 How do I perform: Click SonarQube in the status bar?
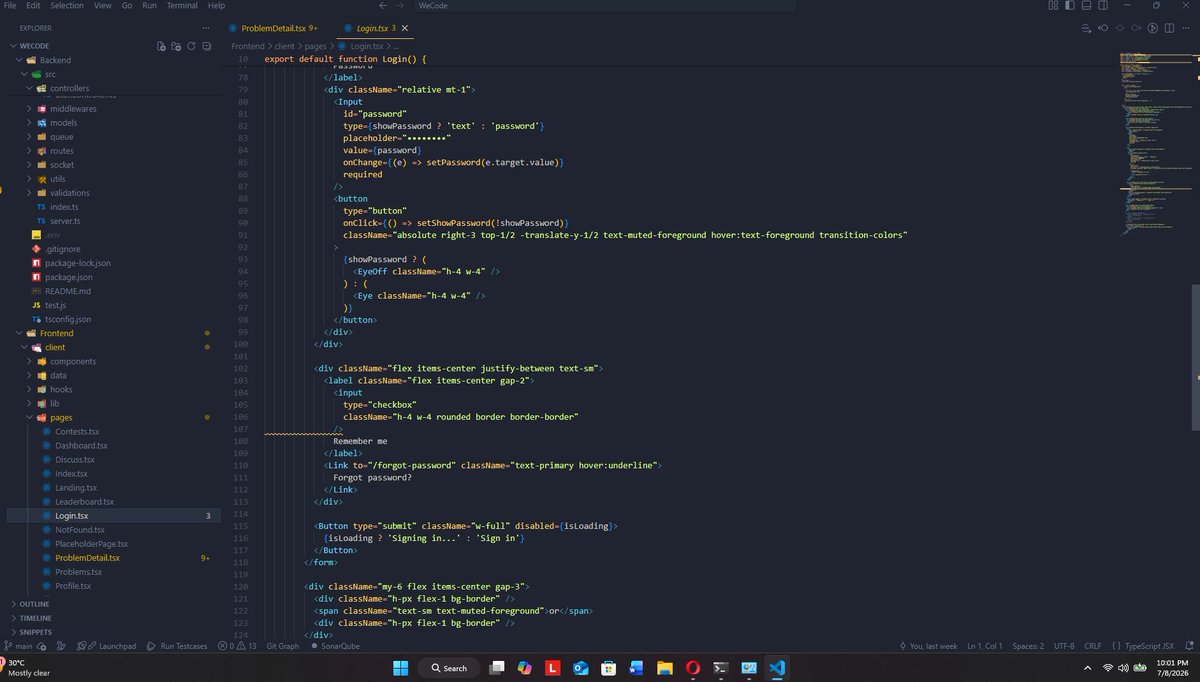pos(334,646)
